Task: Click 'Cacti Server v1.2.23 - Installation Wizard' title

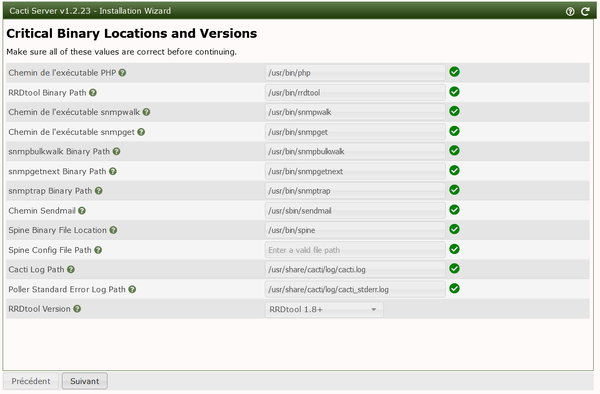Action: click(90, 11)
